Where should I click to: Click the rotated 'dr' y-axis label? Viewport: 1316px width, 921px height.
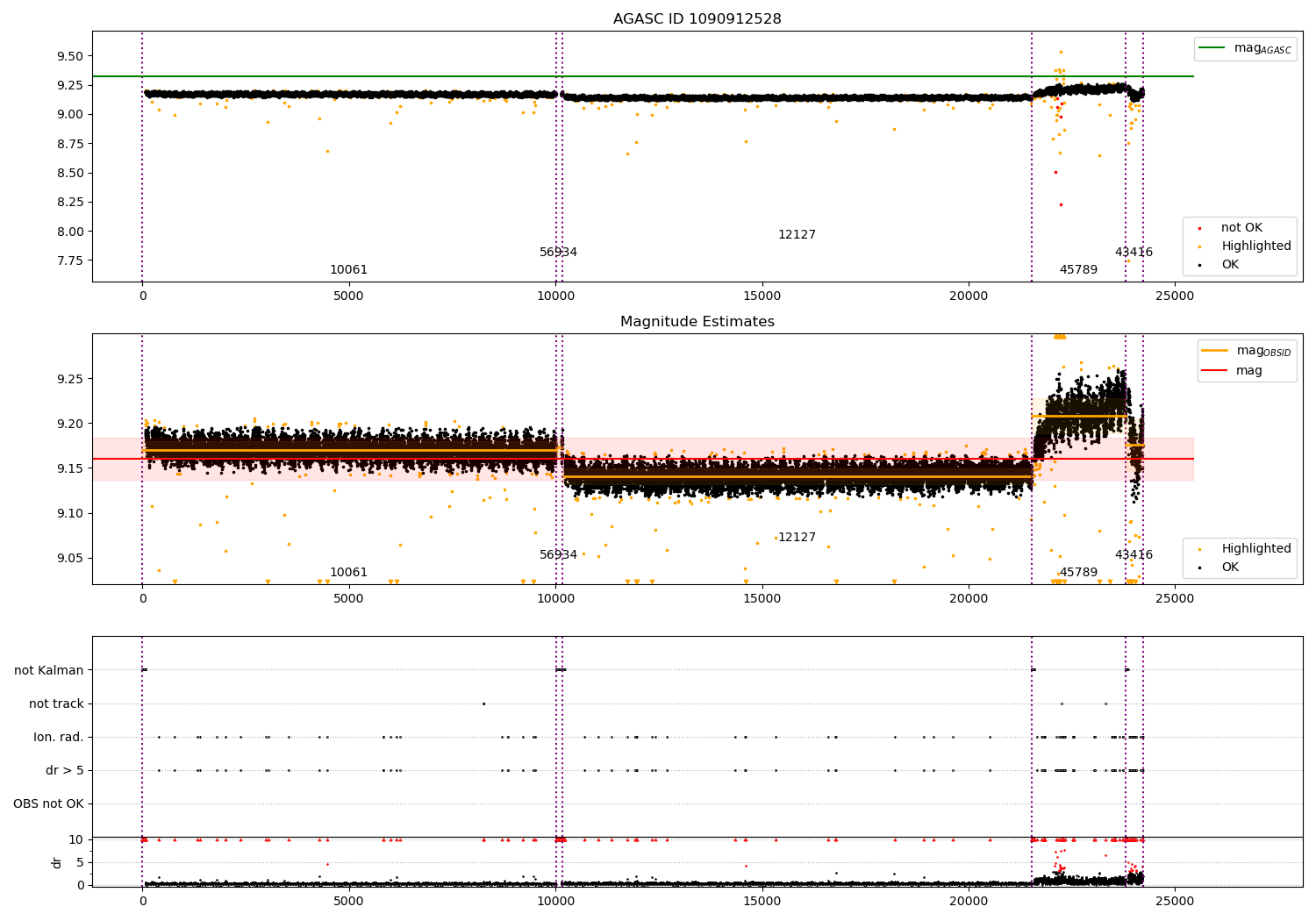pos(56,862)
